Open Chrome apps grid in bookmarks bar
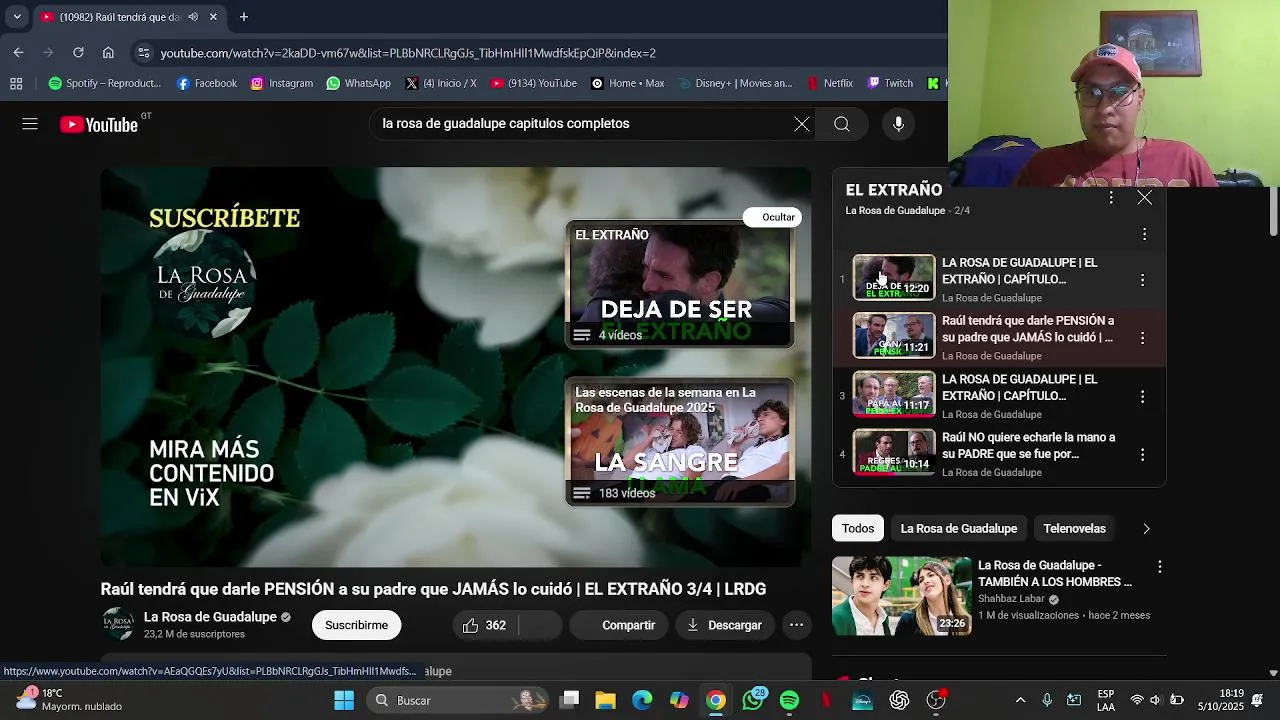The image size is (1280, 720). coord(16,84)
